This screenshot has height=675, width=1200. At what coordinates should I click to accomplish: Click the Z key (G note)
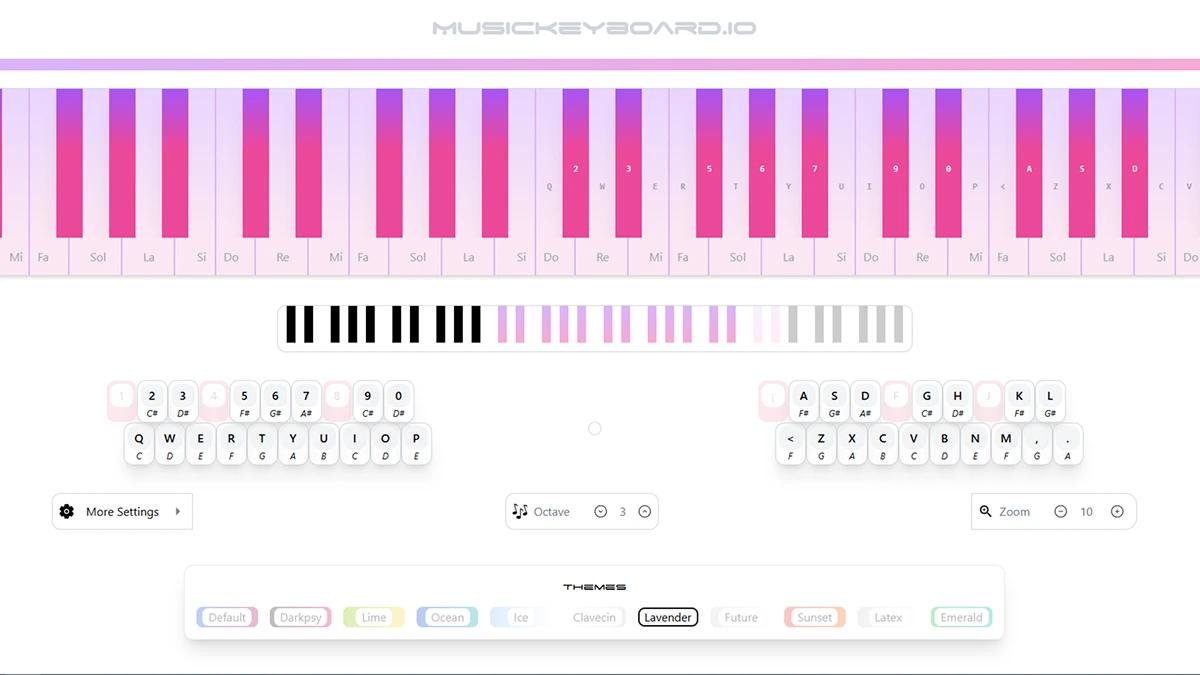pos(821,444)
